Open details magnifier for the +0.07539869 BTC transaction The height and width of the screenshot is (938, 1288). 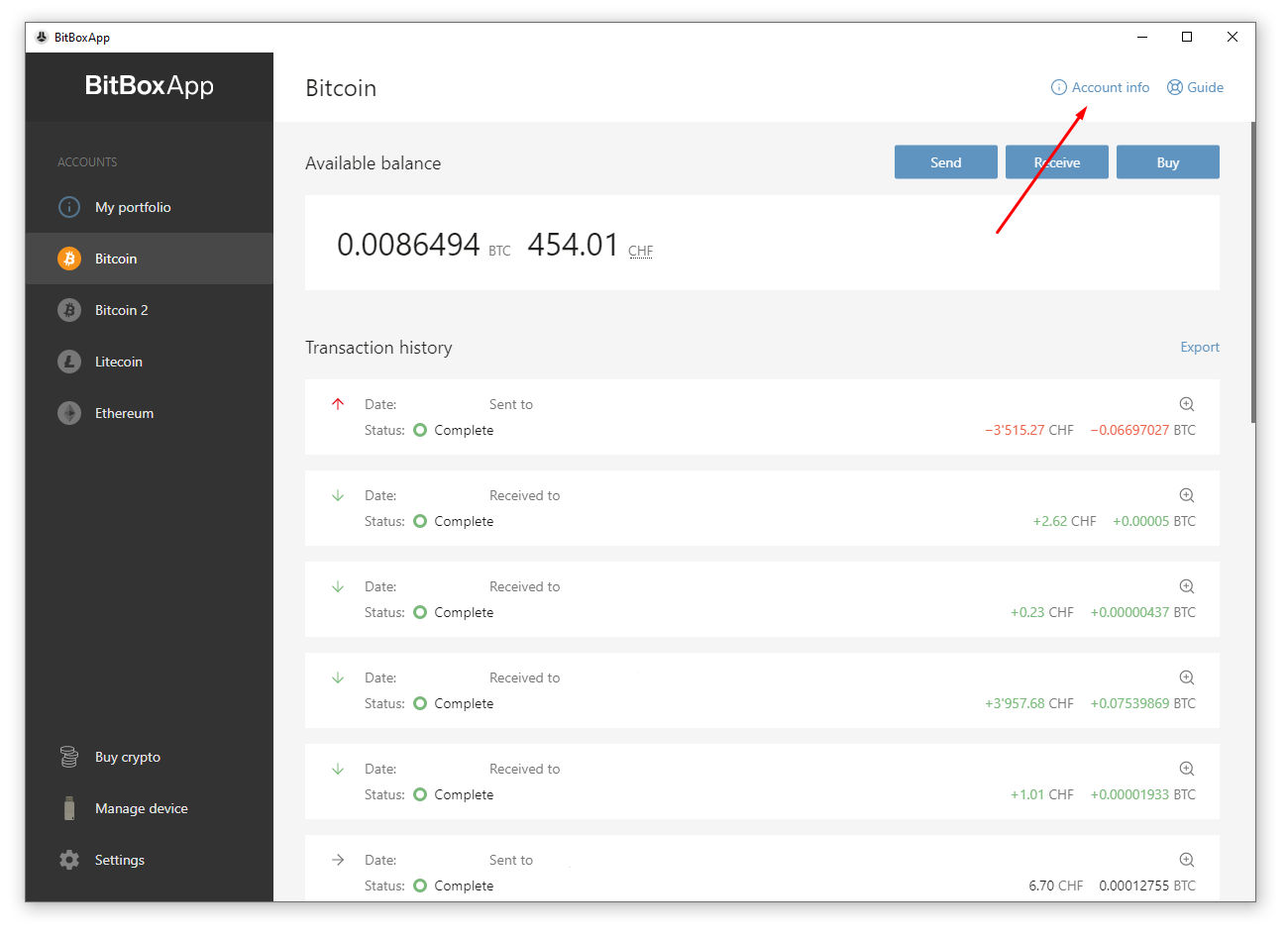coord(1187,677)
